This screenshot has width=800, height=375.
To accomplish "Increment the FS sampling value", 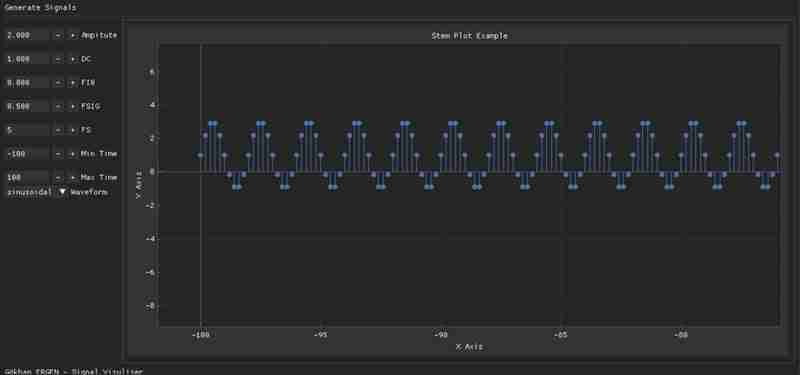I will [x=72, y=130].
